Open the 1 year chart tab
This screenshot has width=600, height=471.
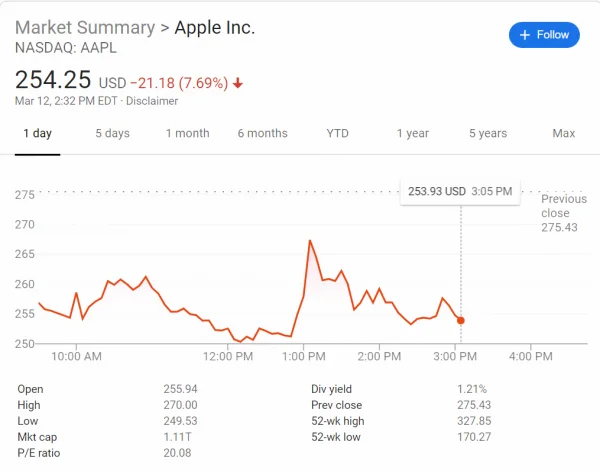pos(412,134)
